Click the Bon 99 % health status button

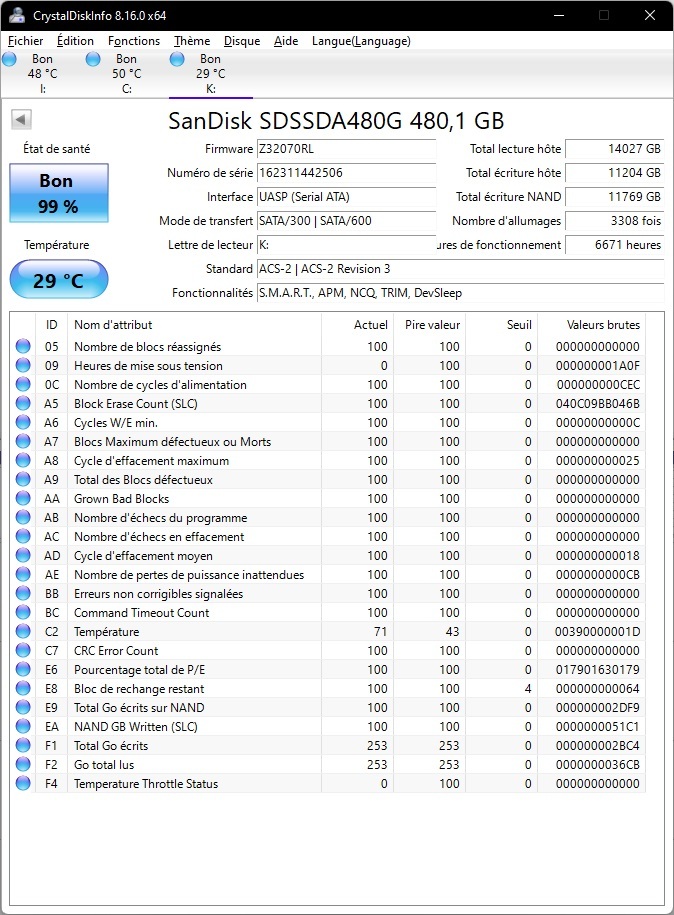click(x=59, y=193)
